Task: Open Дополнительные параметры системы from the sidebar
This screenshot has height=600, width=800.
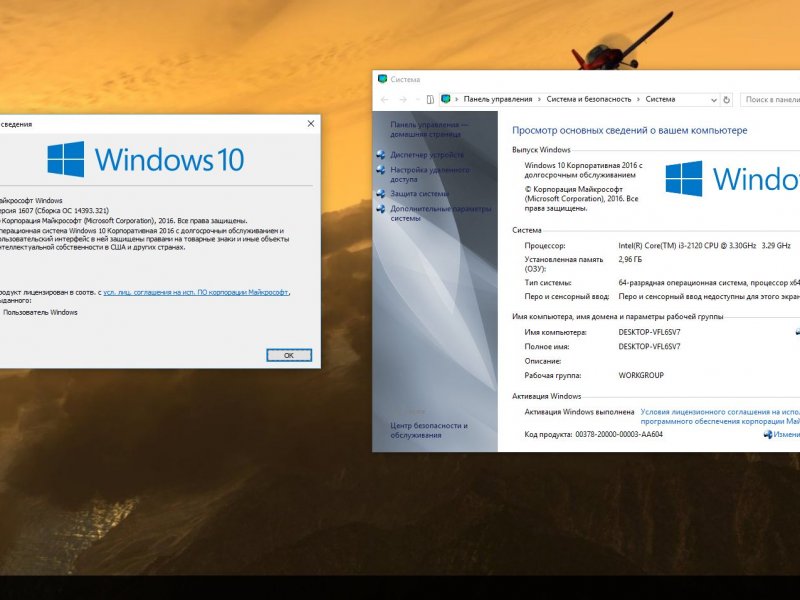Action: (x=441, y=213)
